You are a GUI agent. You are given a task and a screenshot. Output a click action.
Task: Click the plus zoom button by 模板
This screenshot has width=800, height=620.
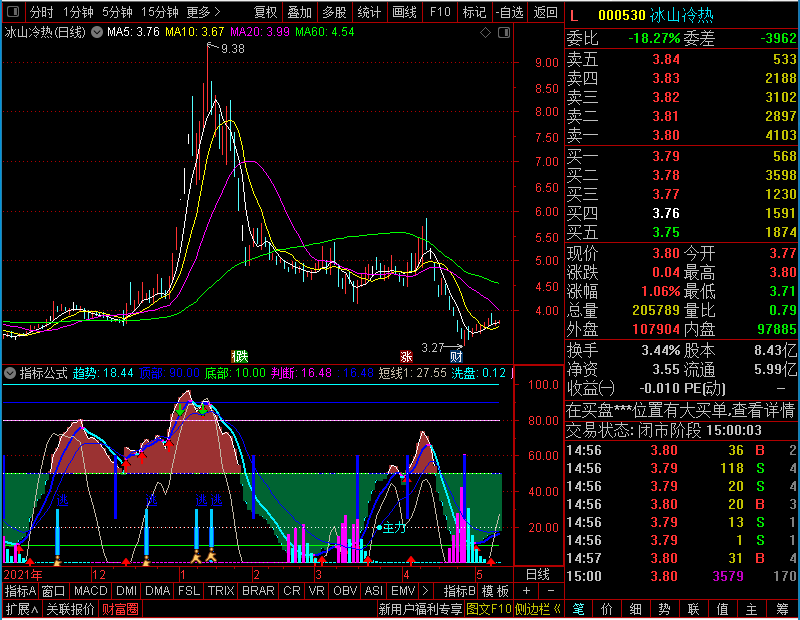coord(526,591)
